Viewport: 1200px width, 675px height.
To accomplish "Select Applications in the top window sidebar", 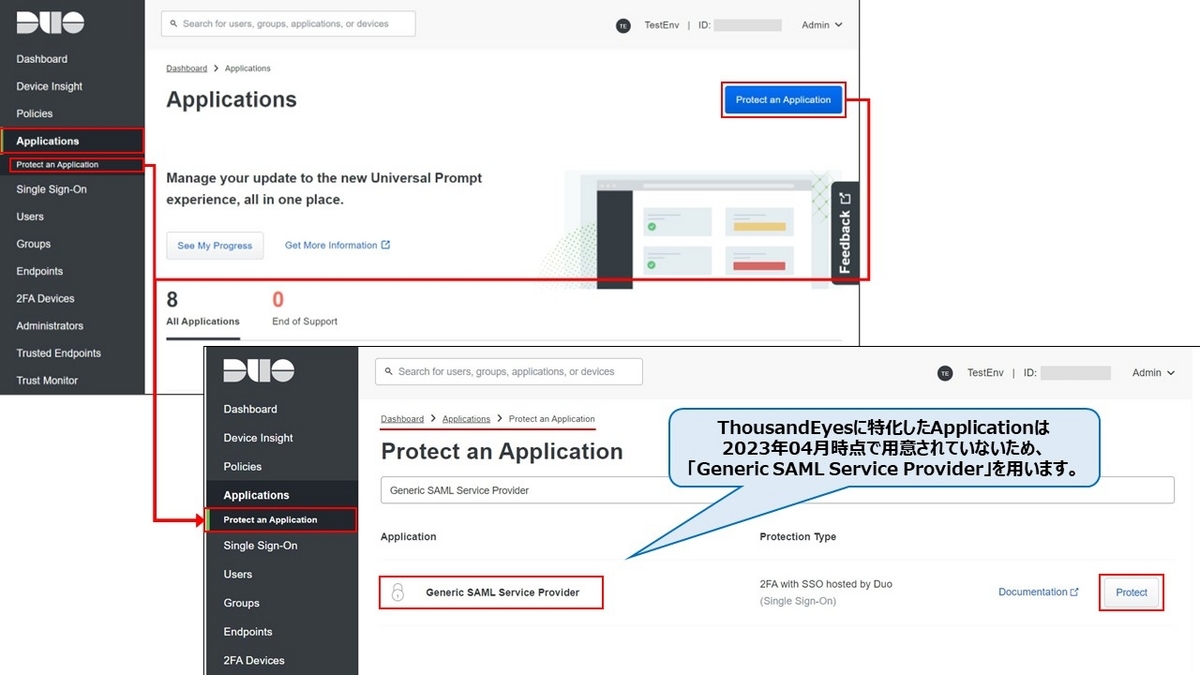I will 47,141.
